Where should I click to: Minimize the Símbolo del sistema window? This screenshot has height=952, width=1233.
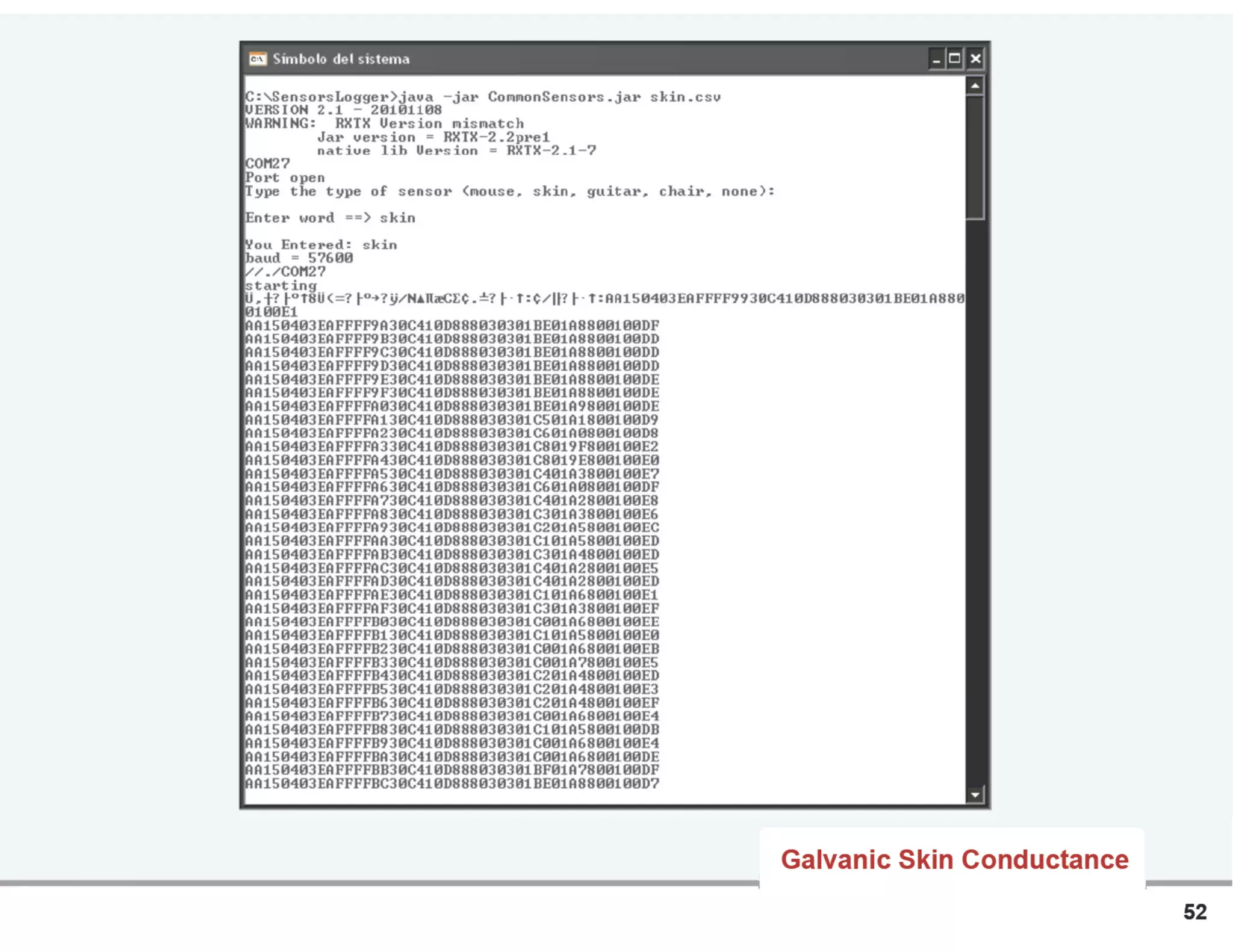(x=936, y=59)
